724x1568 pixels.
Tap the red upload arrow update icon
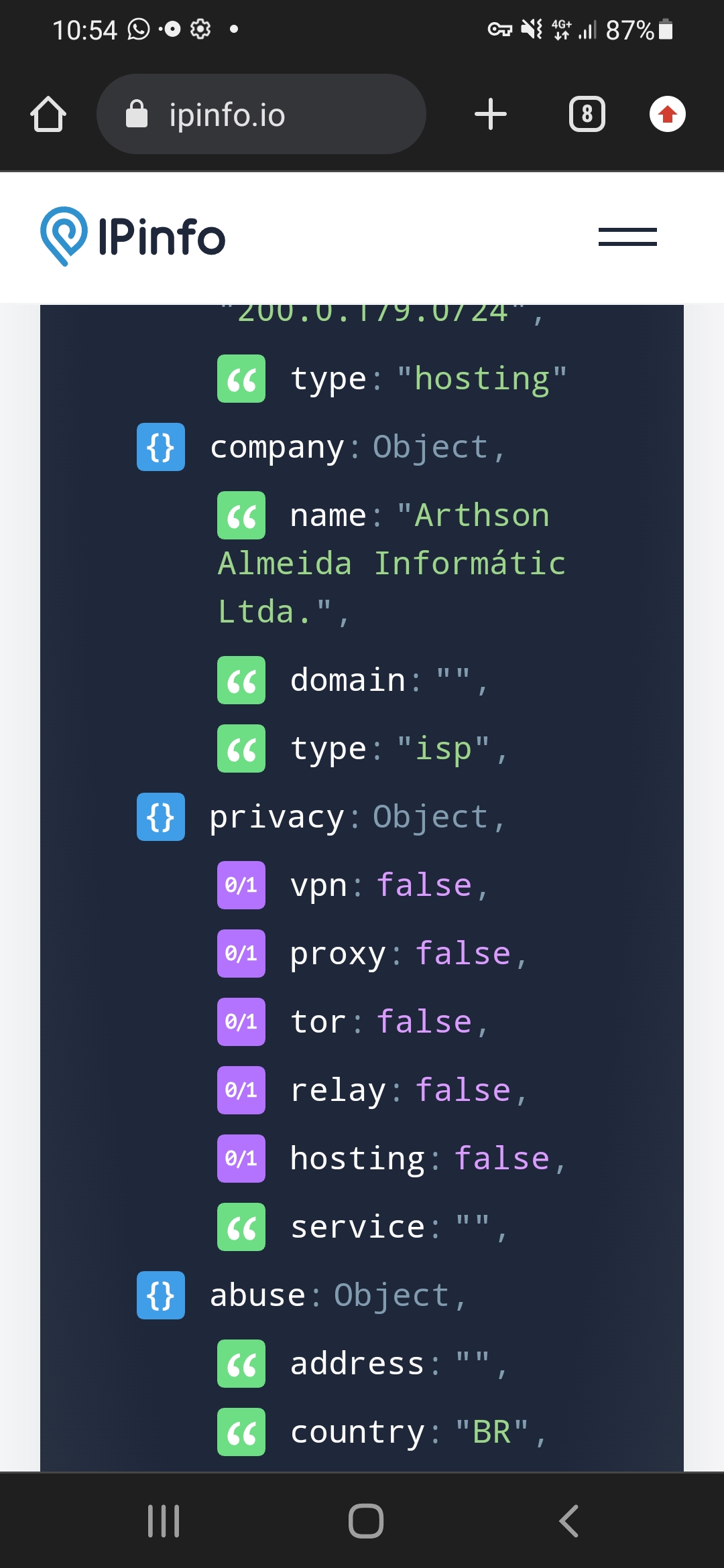click(667, 114)
